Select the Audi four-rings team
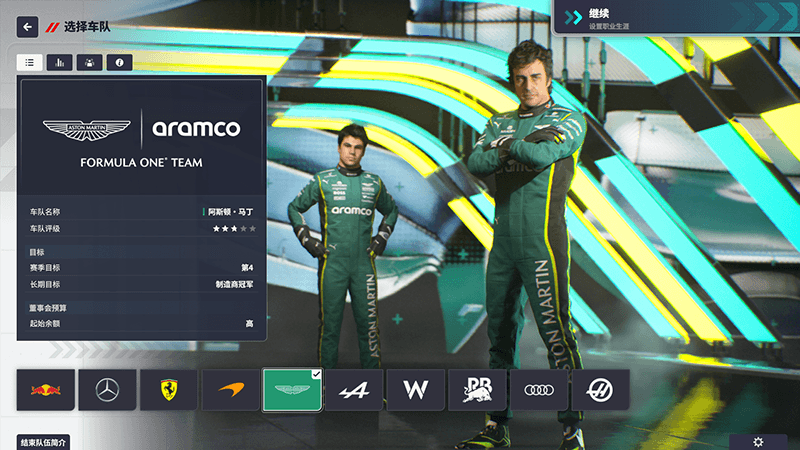 tap(539, 390)
